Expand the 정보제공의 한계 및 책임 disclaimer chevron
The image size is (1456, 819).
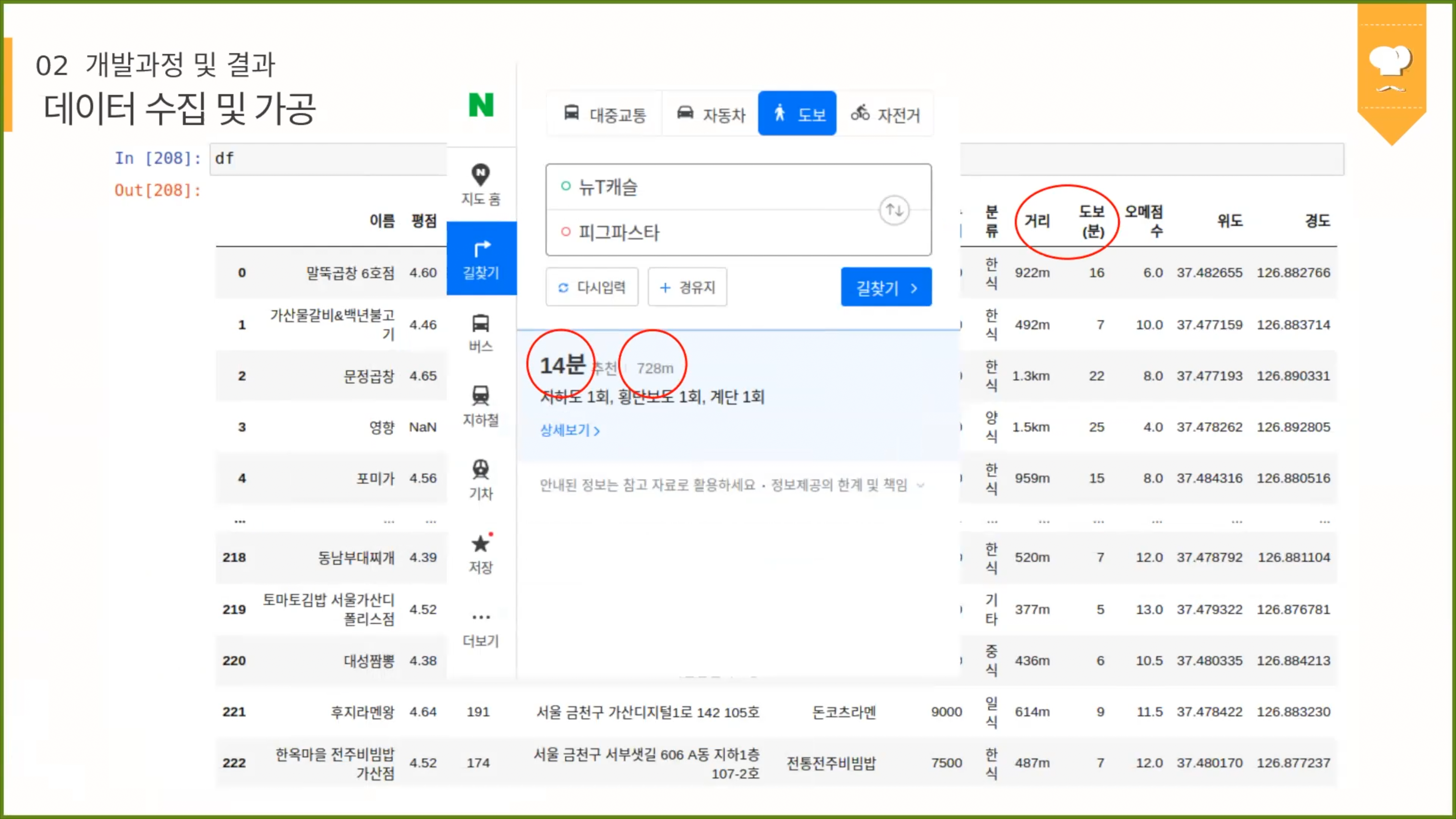click(x=921, y=485)
